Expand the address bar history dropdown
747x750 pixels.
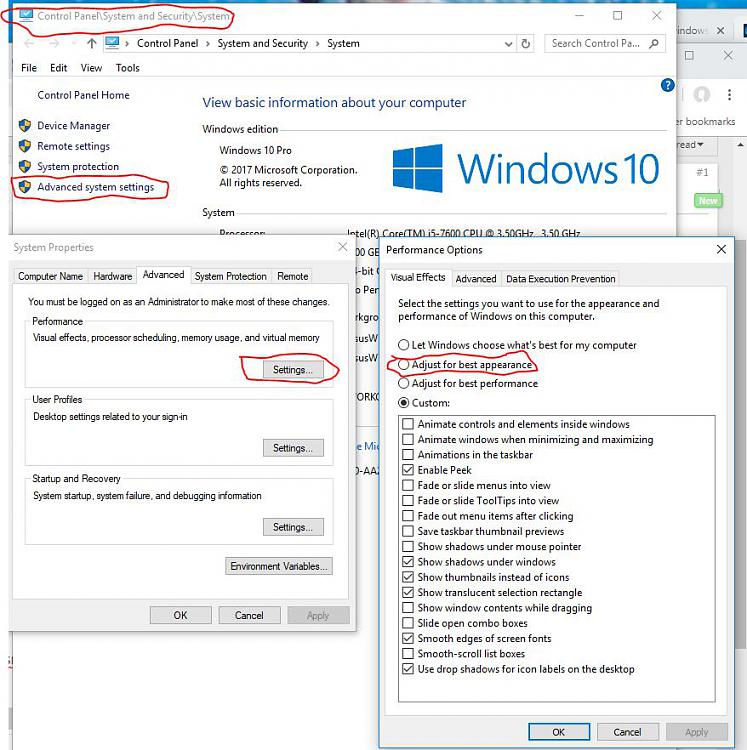pyautogui.click(x=508, y=44)
